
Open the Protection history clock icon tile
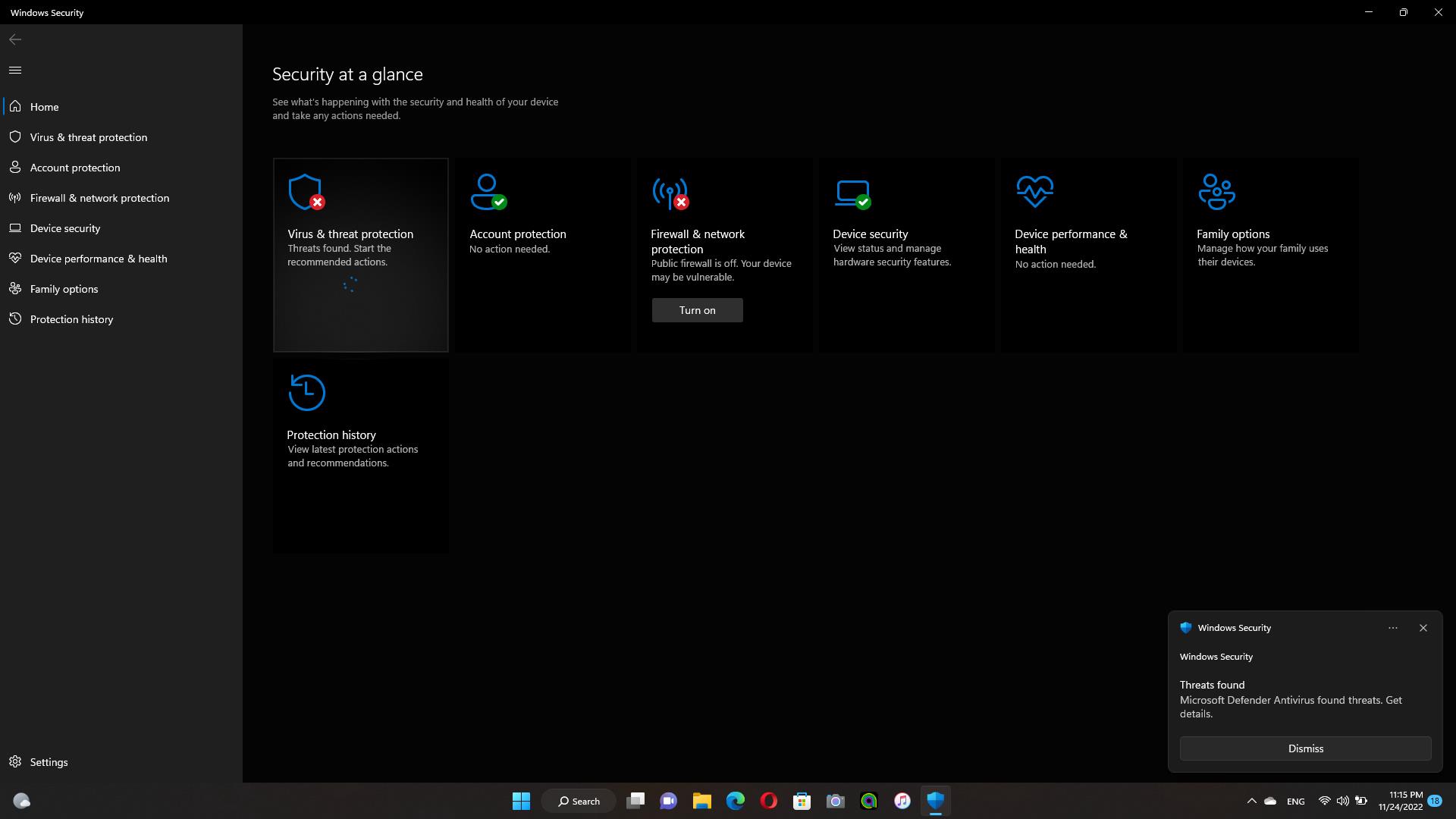[307, 393]
